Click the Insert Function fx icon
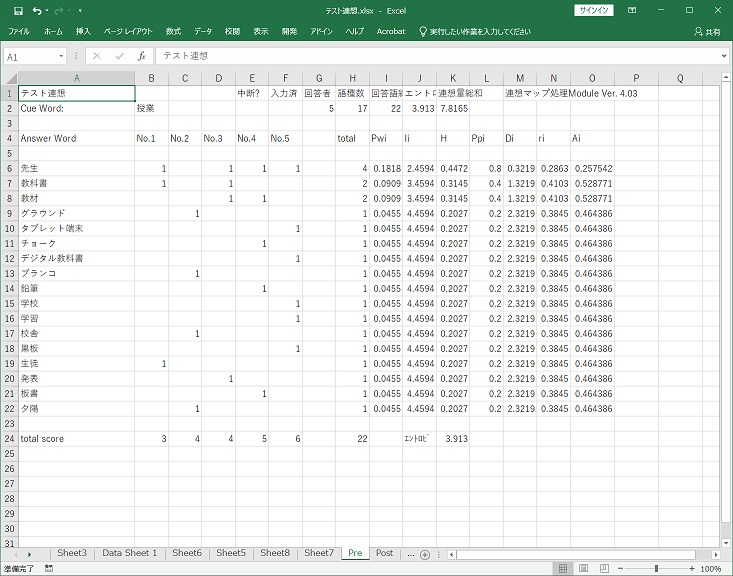733x576 pixels. (142, 57)
